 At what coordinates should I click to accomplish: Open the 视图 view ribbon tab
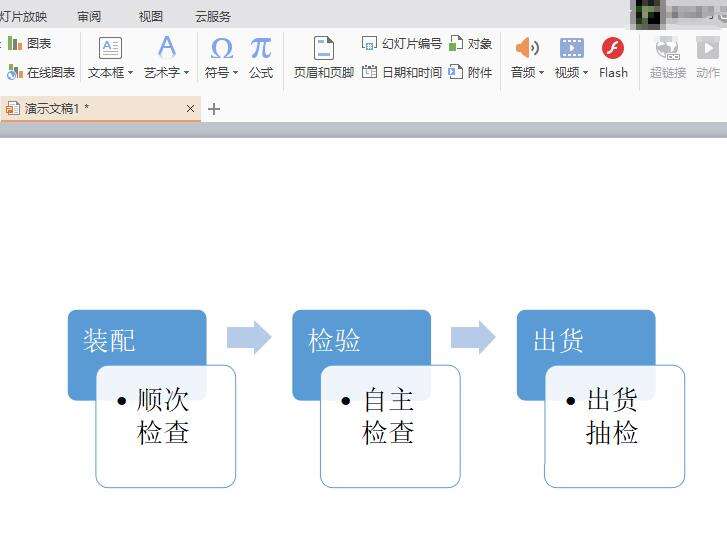click(x=151, y=17)
